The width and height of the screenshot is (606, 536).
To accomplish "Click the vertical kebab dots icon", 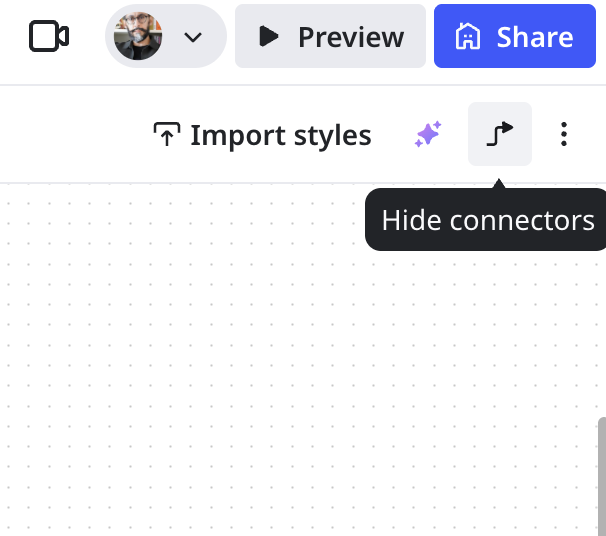I will tap(564, 134).
